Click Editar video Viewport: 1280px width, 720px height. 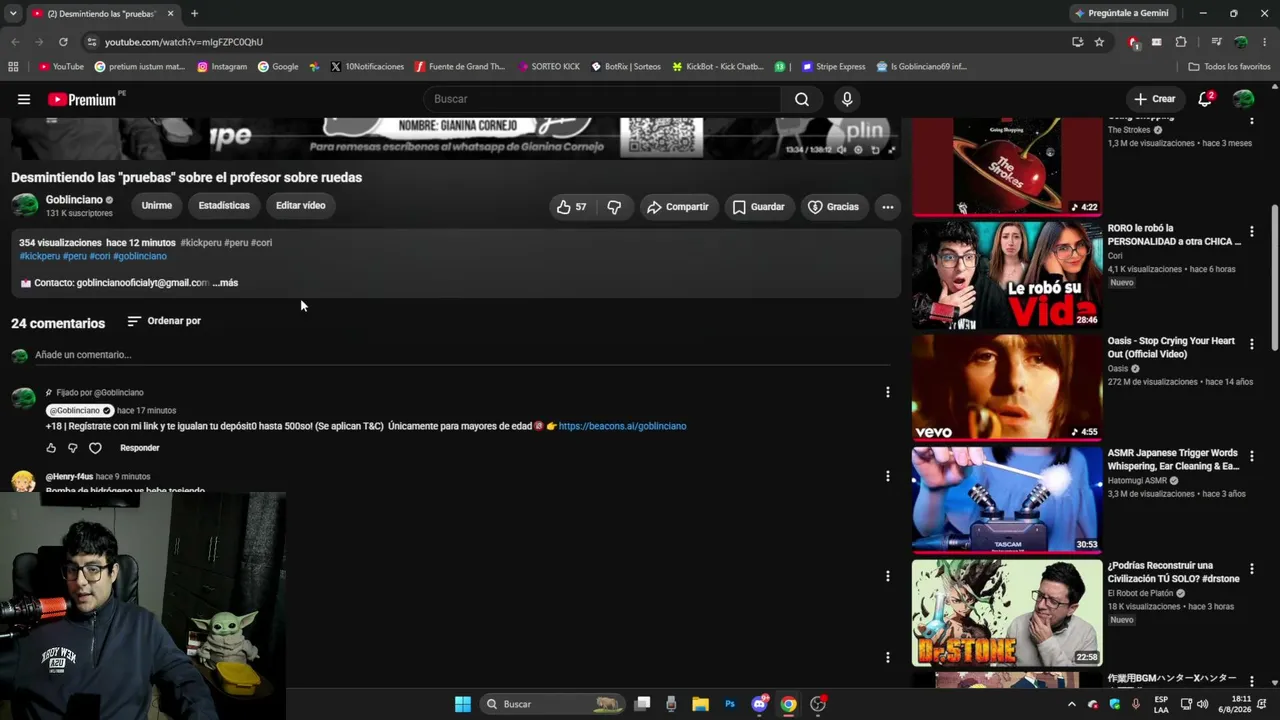pyautogui.click(x=301, y=205)
